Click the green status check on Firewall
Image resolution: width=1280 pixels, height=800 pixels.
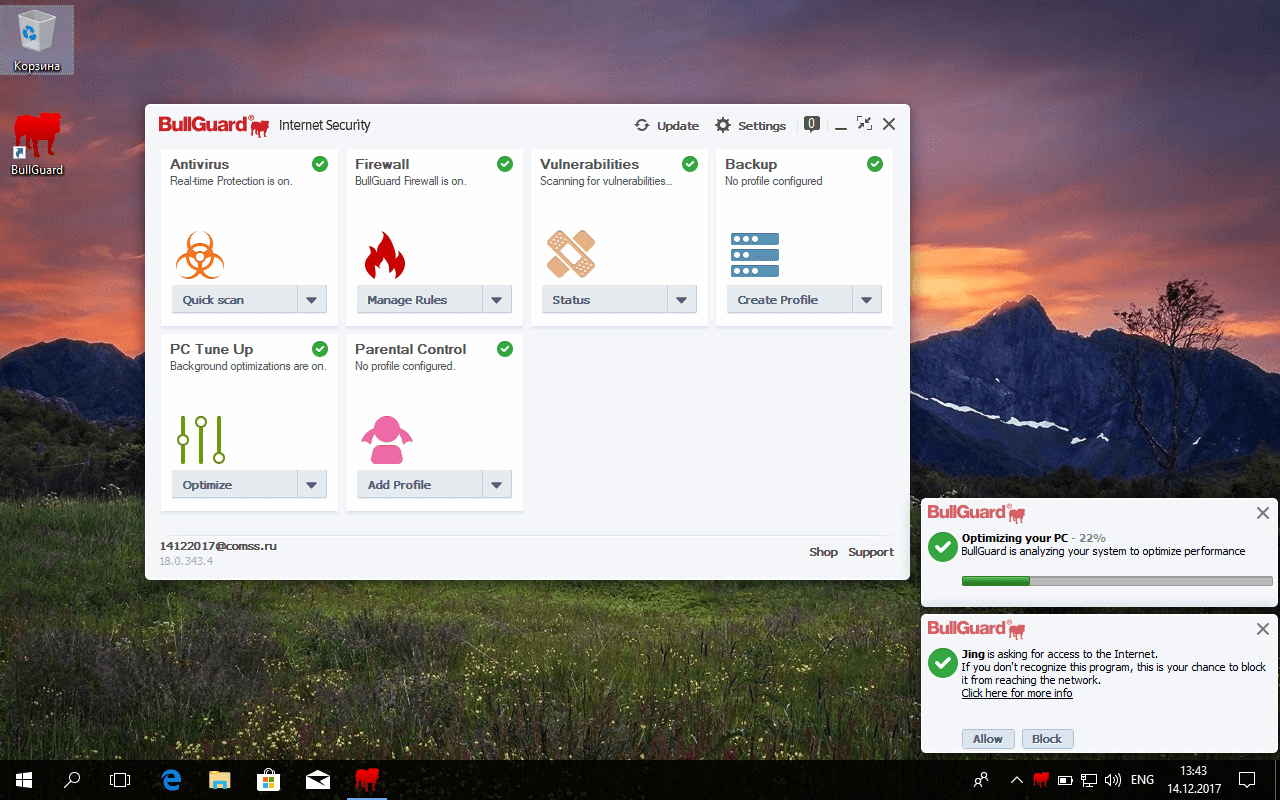[x=505, y=164]
